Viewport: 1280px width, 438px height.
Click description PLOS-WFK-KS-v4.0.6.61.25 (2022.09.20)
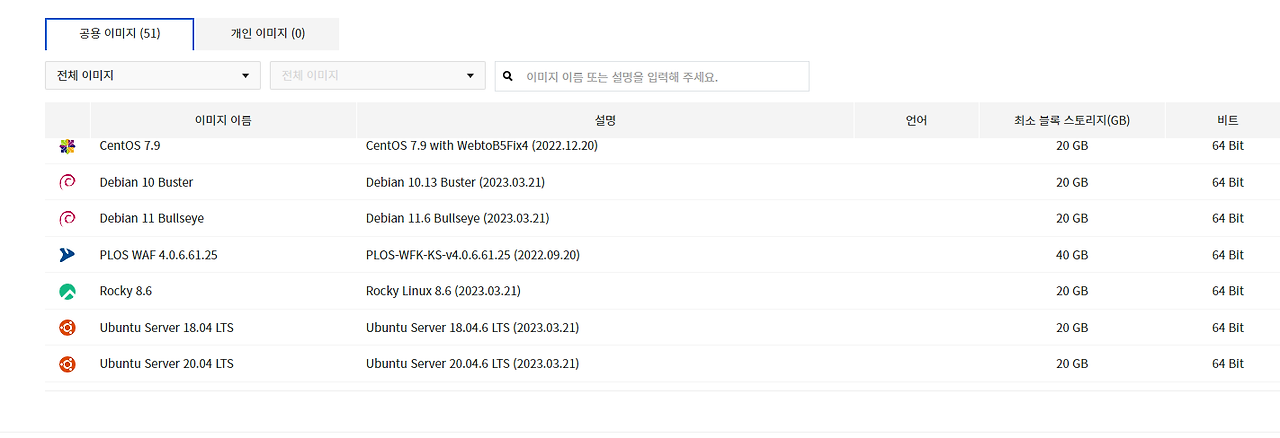click(x=473, y=255)
